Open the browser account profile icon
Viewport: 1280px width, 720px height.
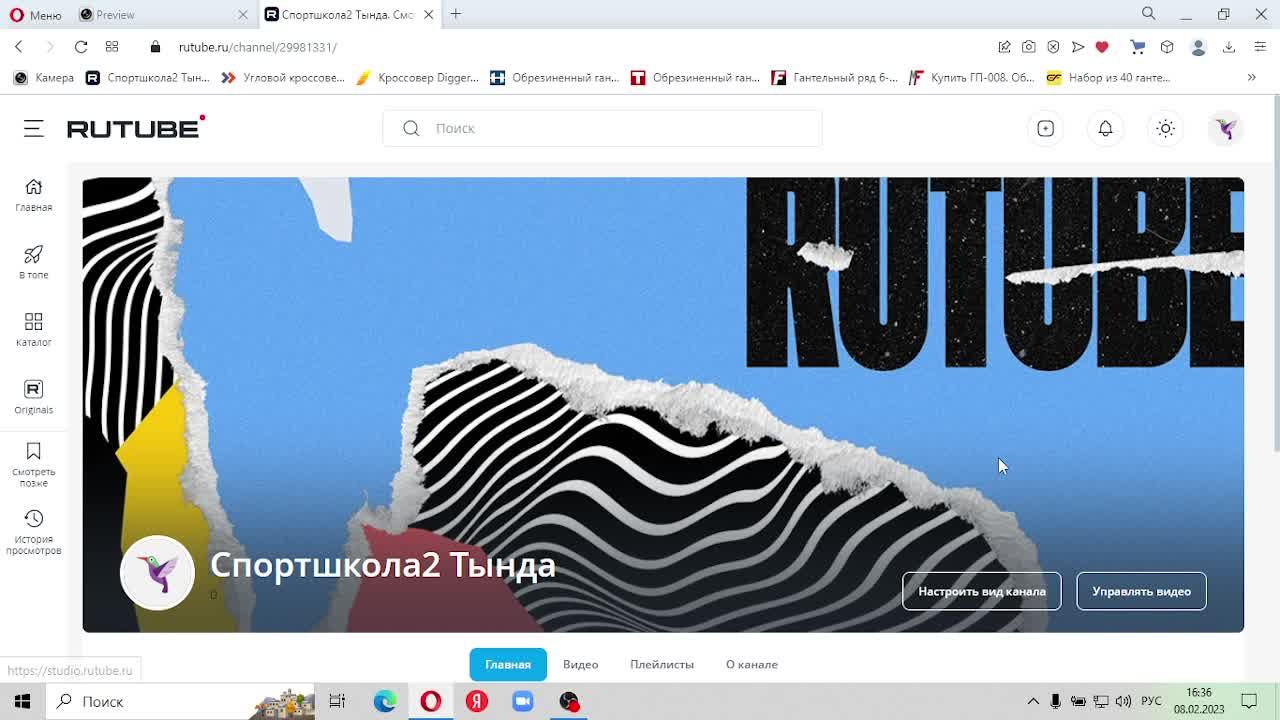coord(1198,47)
